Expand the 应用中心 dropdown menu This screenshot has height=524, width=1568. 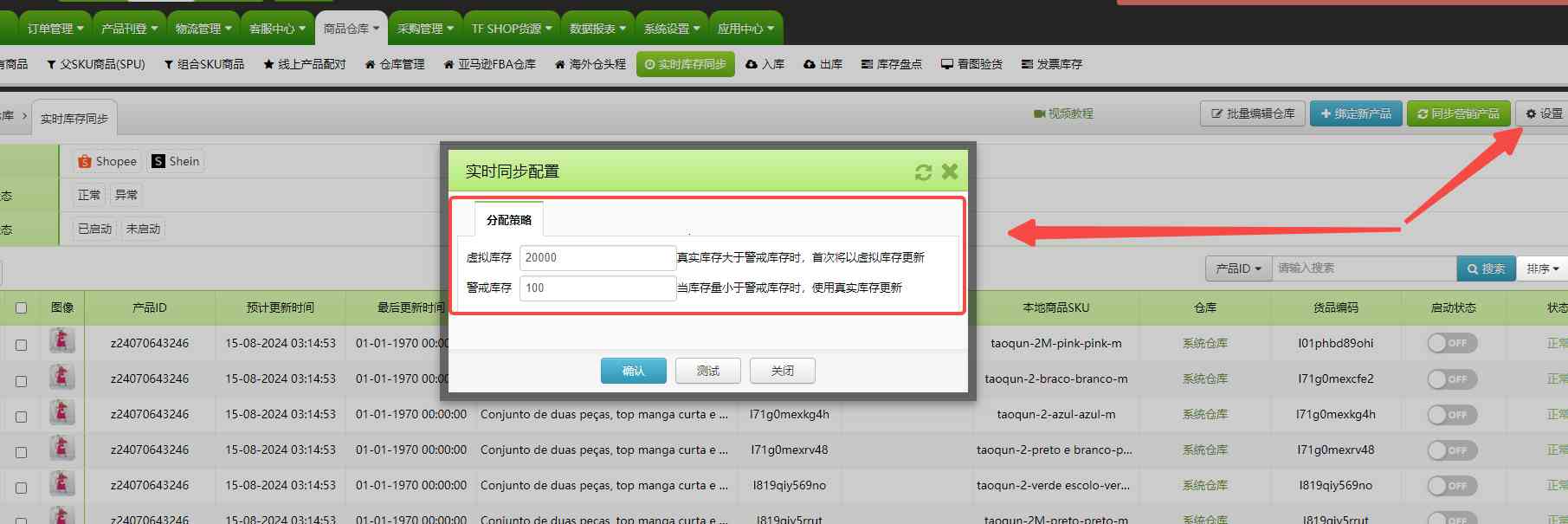pos(745,29)
